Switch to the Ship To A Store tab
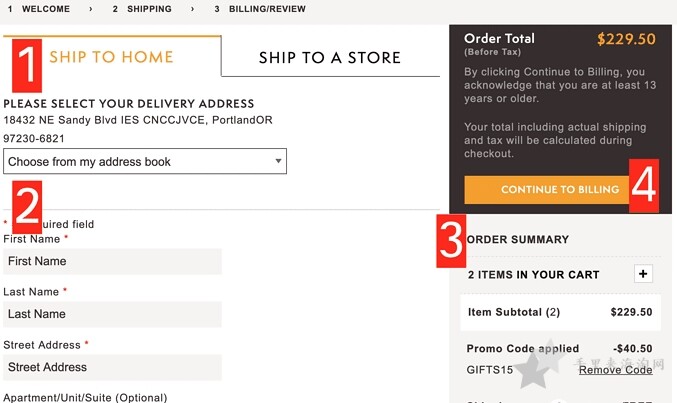The width and height of the screenshot is (677, 403). 330,58
